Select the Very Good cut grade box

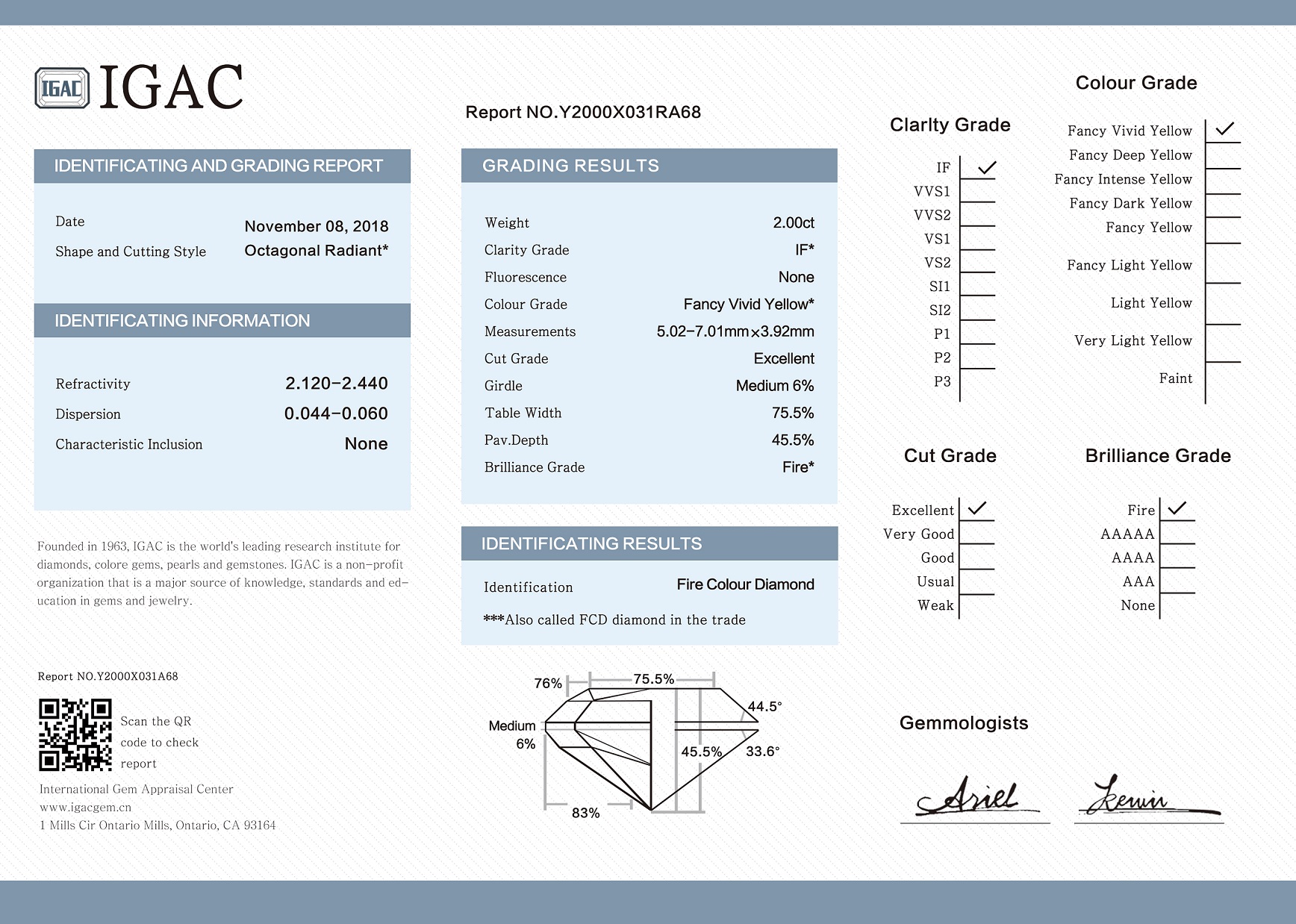pyautogui.click(x=976, y=534)
